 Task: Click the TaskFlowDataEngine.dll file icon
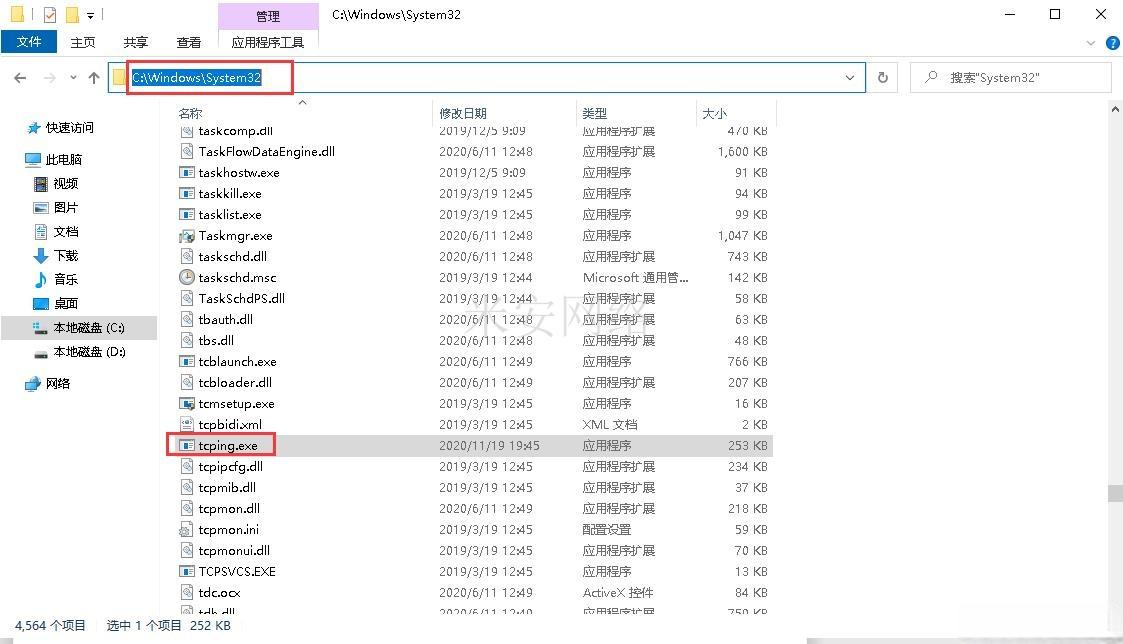186,151
